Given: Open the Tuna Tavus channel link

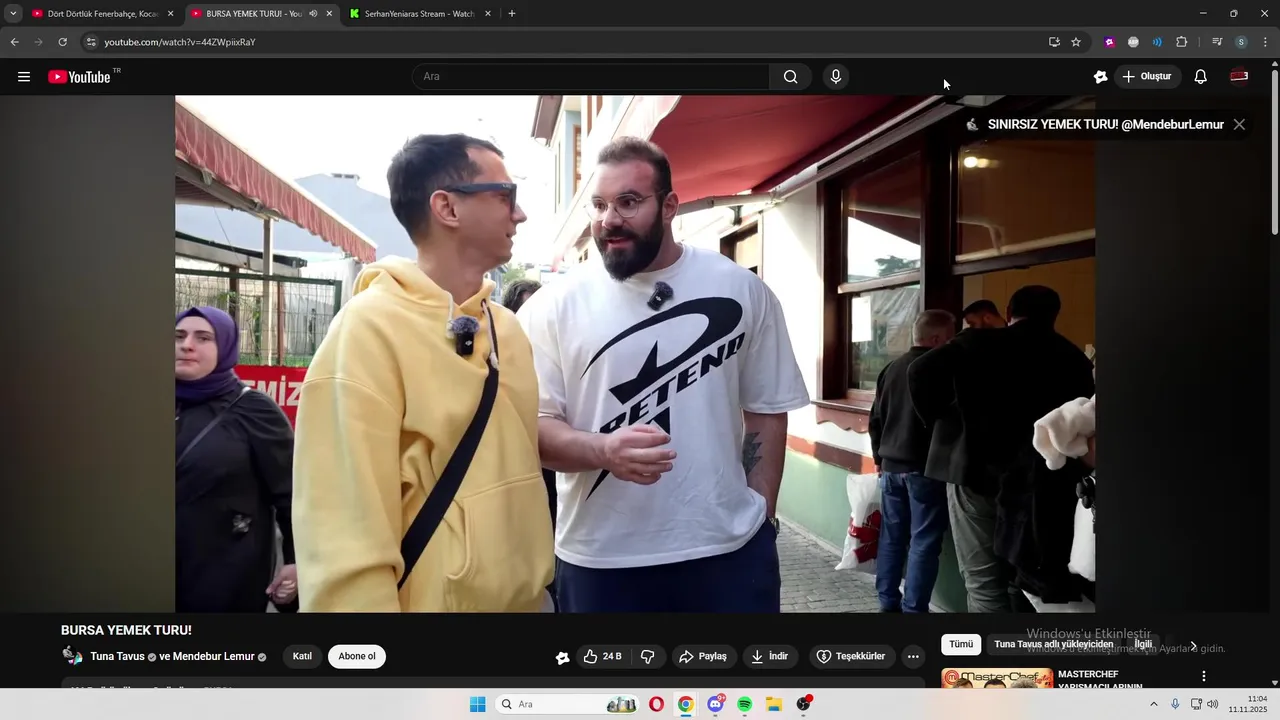Looking at the screenshot, I should [118, 657].
